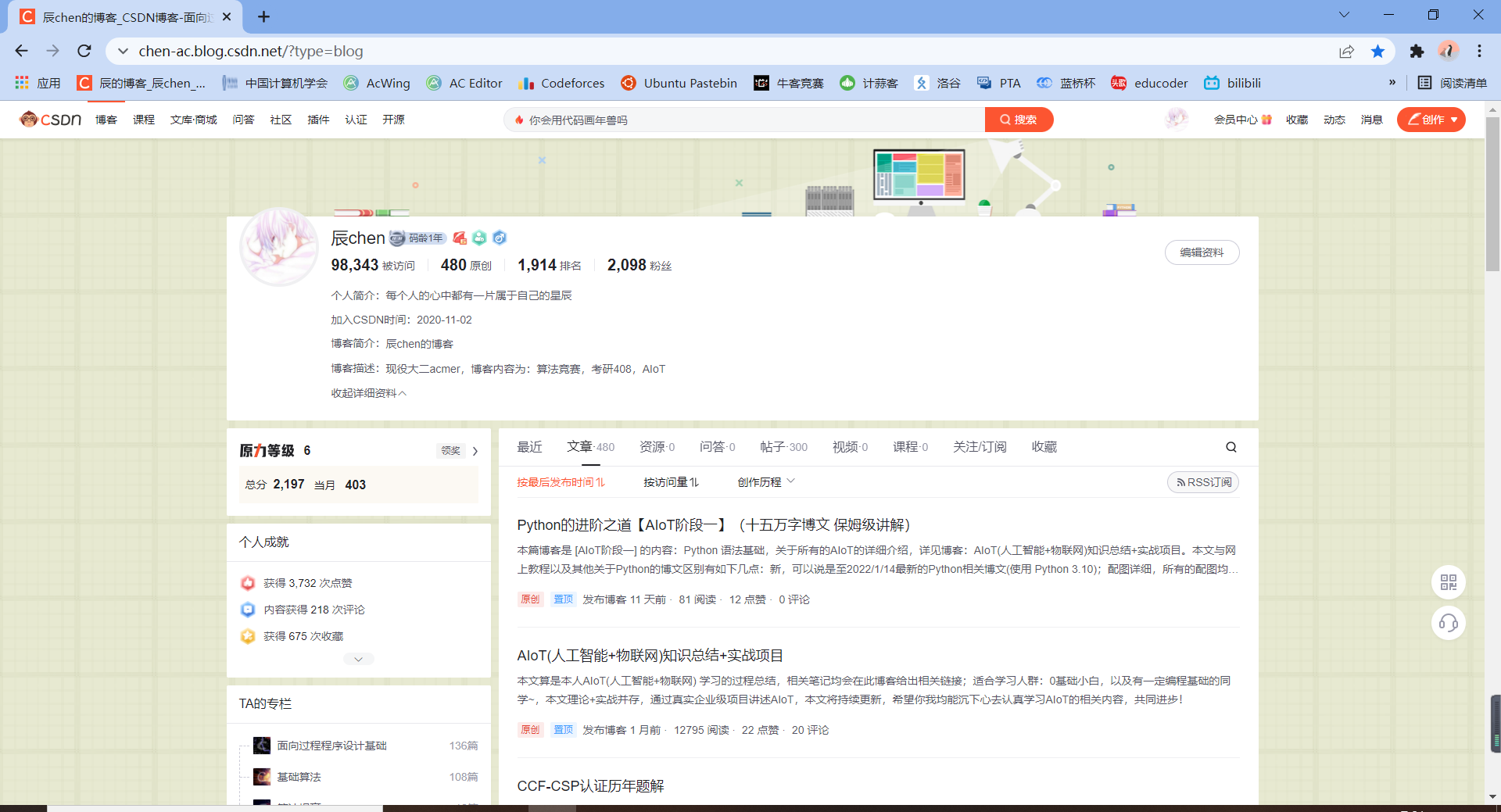Image resolution: width=1501 pixels, height=812 pixels.
Task: Open 原力等级 details arrow
Action: (x=475, y=451)
